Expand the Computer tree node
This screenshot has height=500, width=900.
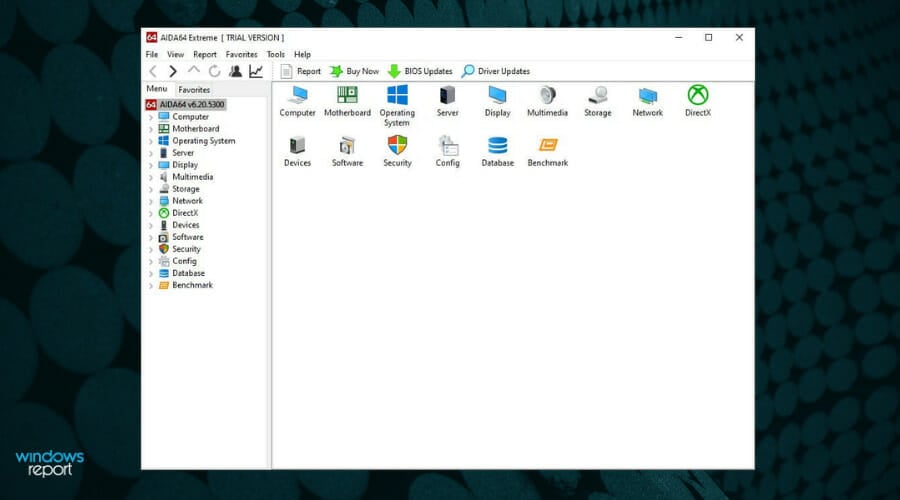click(151, 117)
